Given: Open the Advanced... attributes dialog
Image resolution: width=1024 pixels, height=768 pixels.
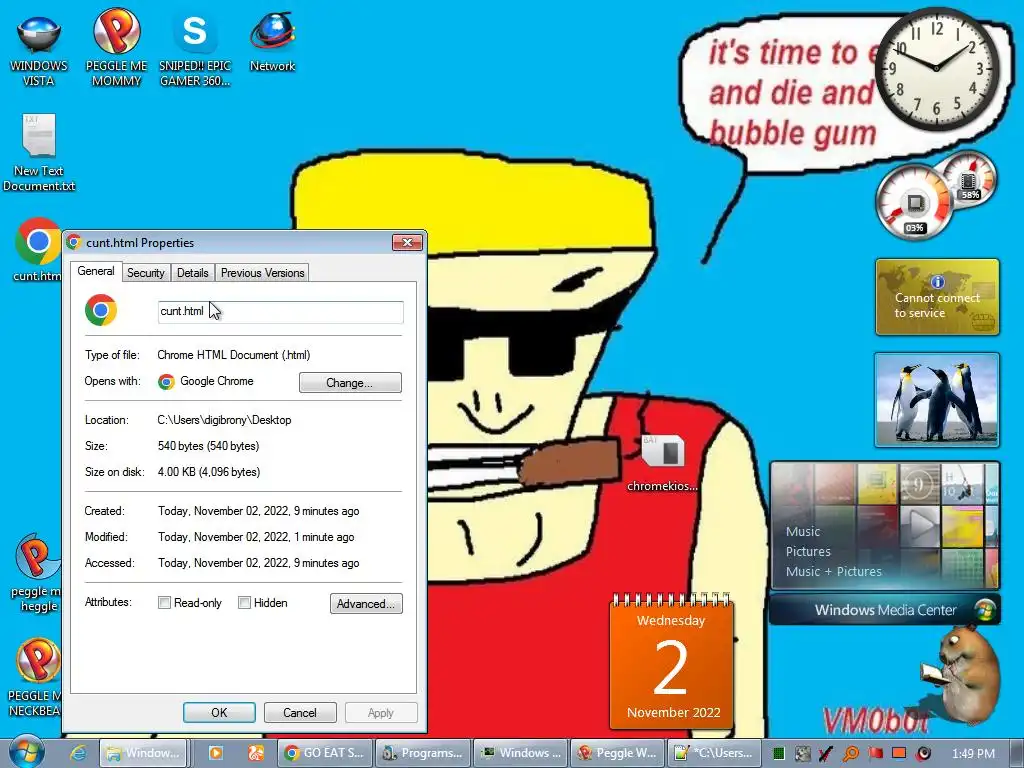Looking at the screenshot, I should (366, 603).
